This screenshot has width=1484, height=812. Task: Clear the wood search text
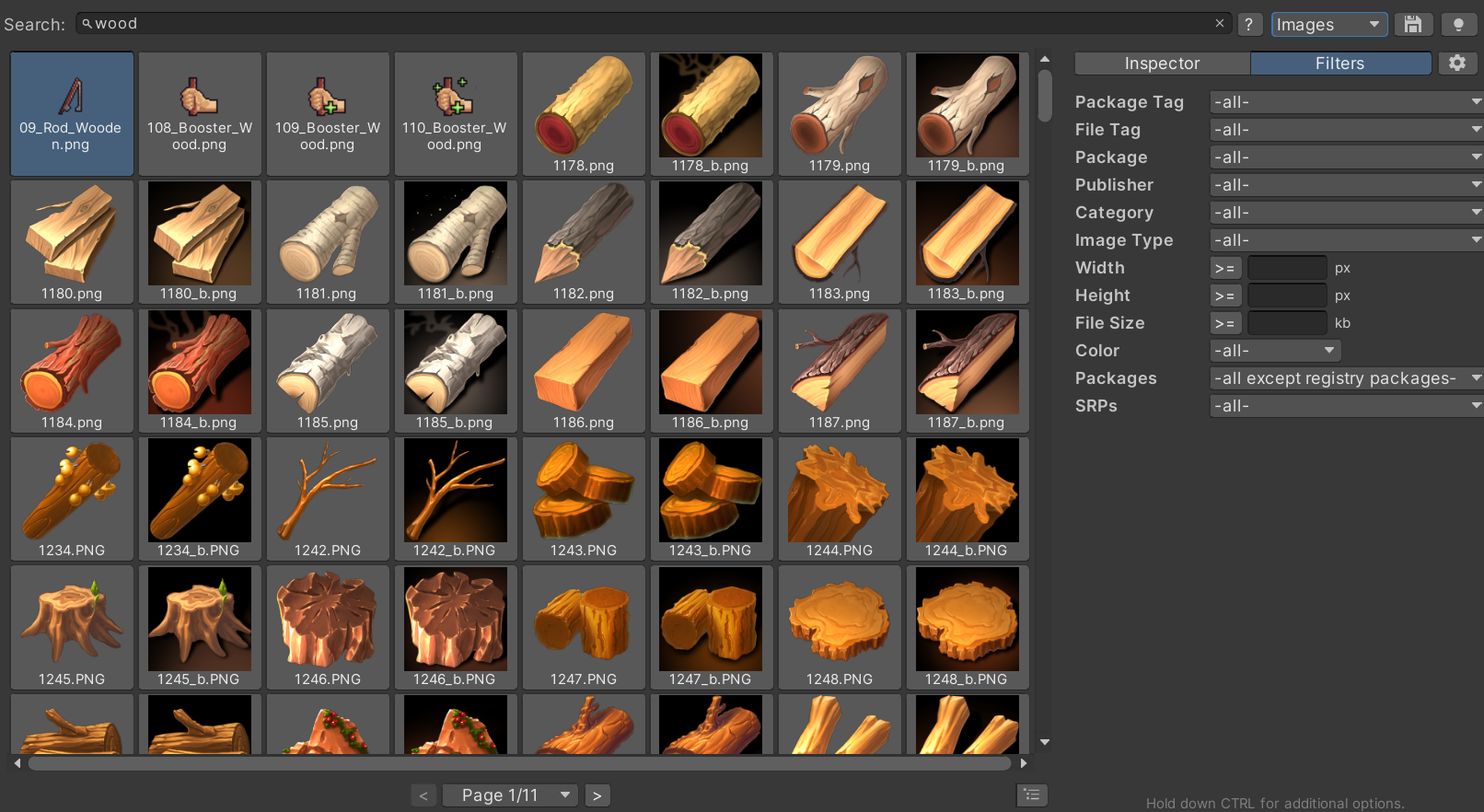[1220, 23]
